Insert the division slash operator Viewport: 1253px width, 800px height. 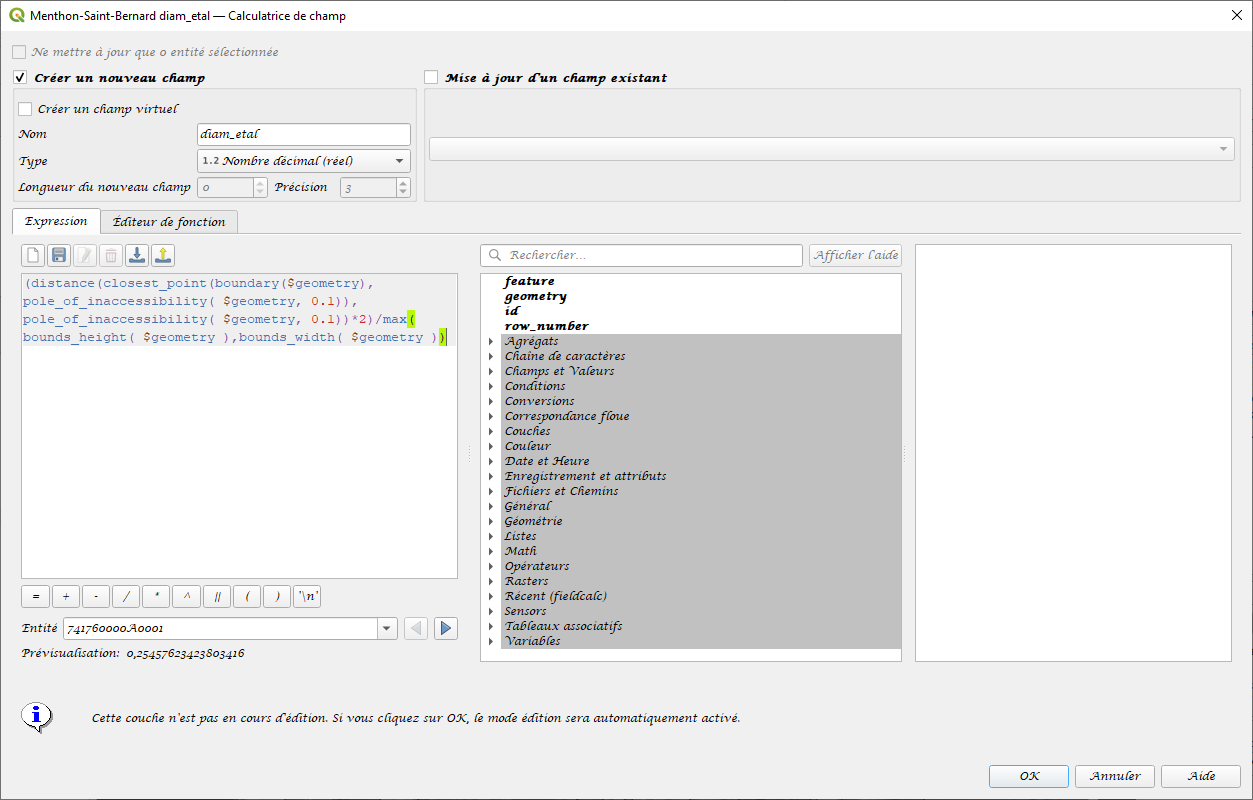pyautogui.click(x=125, y=596)
